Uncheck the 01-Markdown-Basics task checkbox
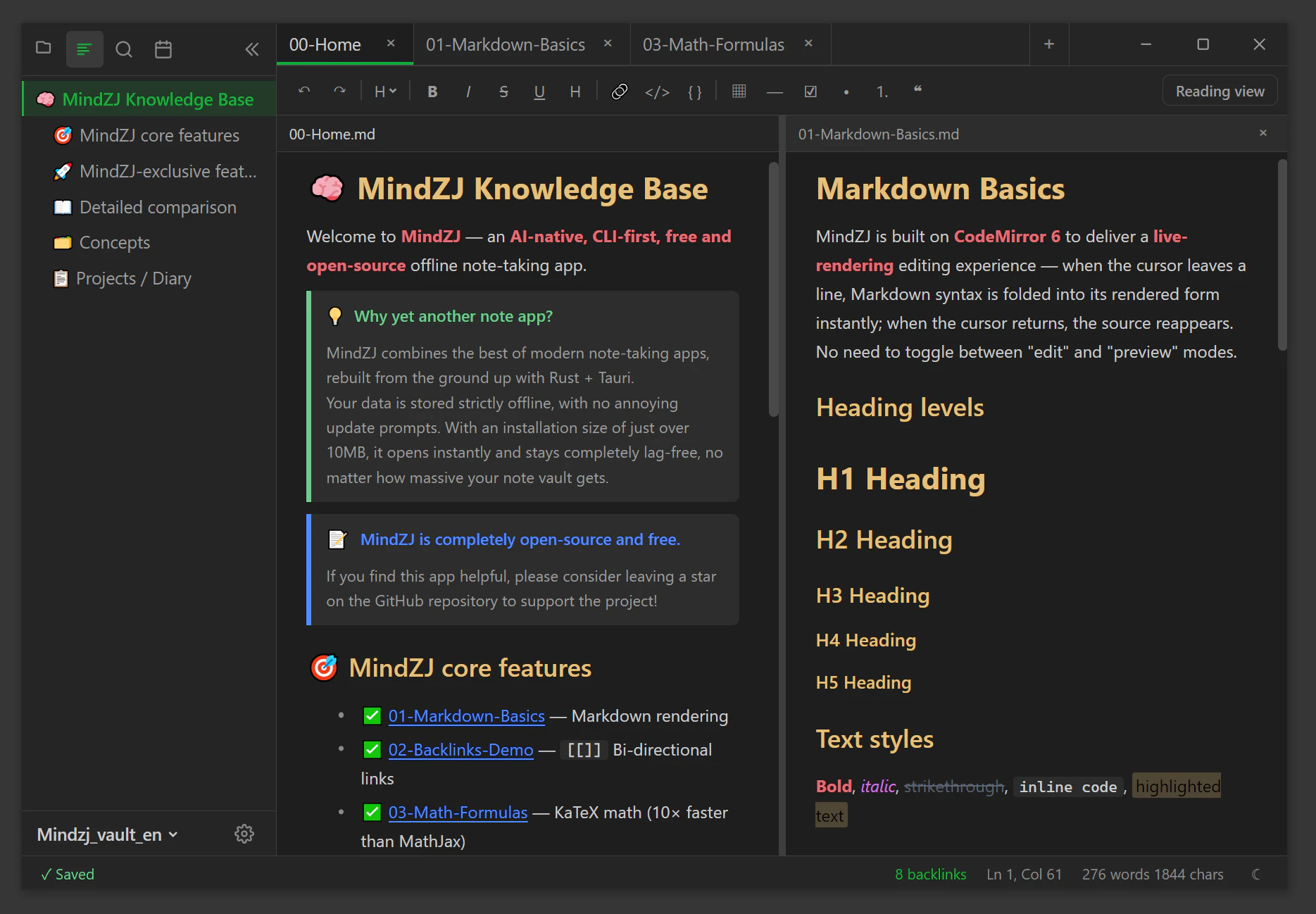 coord(372,715)
